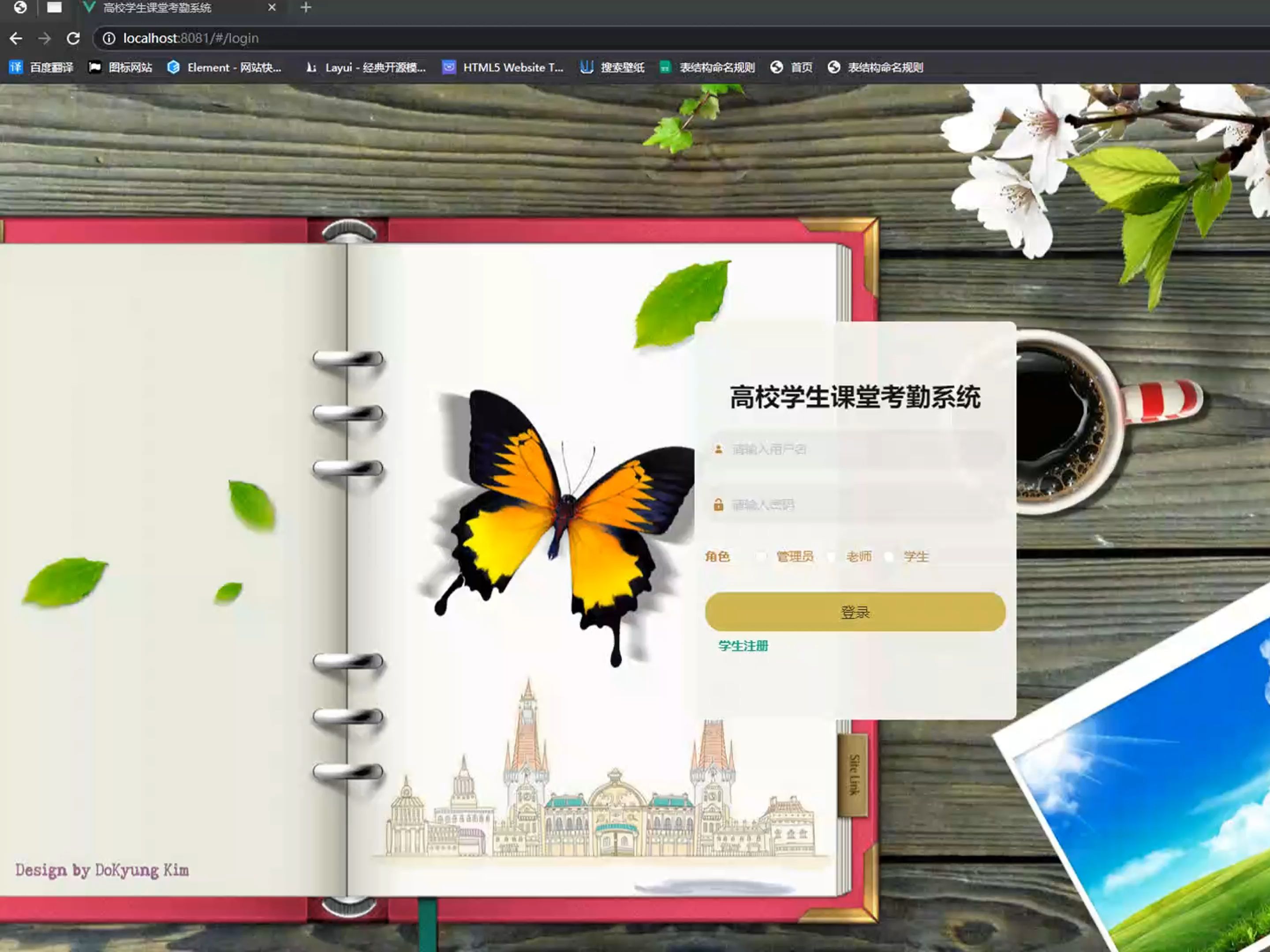Close the 高校学生课堂考勤系统 tab

point(272,7)
